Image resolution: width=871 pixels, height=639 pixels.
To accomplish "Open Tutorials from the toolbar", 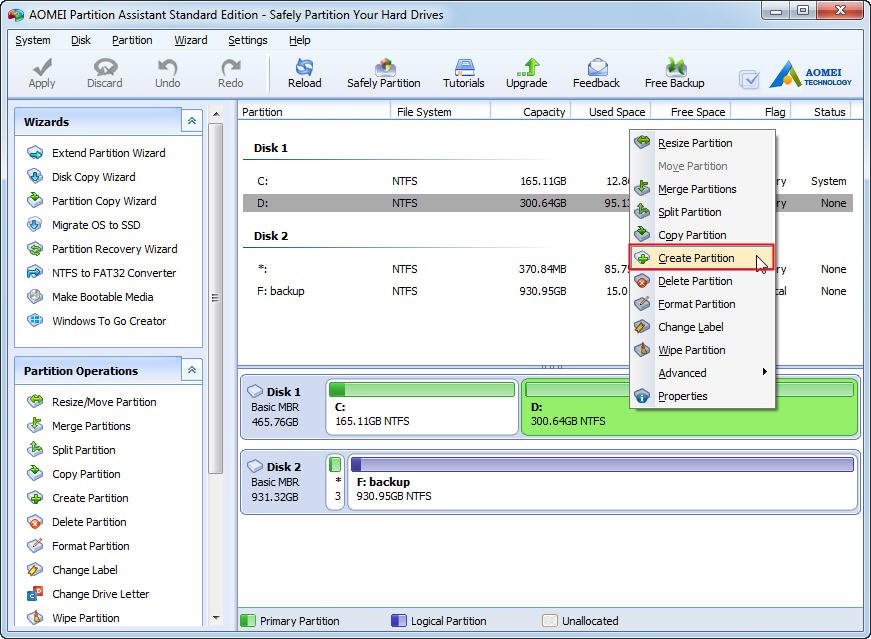I will [x=463, y=73].
